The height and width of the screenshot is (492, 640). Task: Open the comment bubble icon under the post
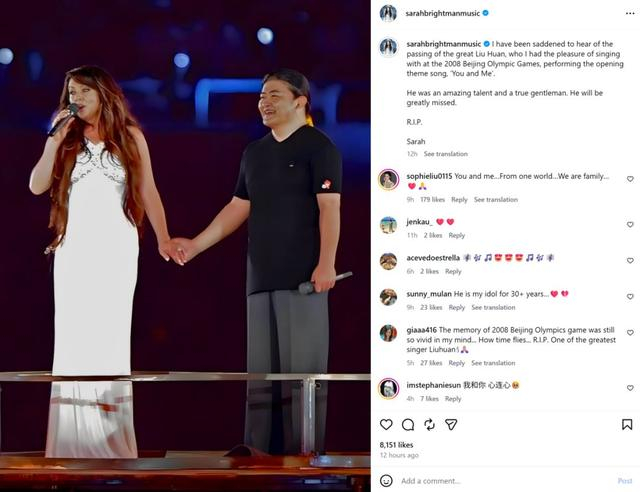pos(408,425)
